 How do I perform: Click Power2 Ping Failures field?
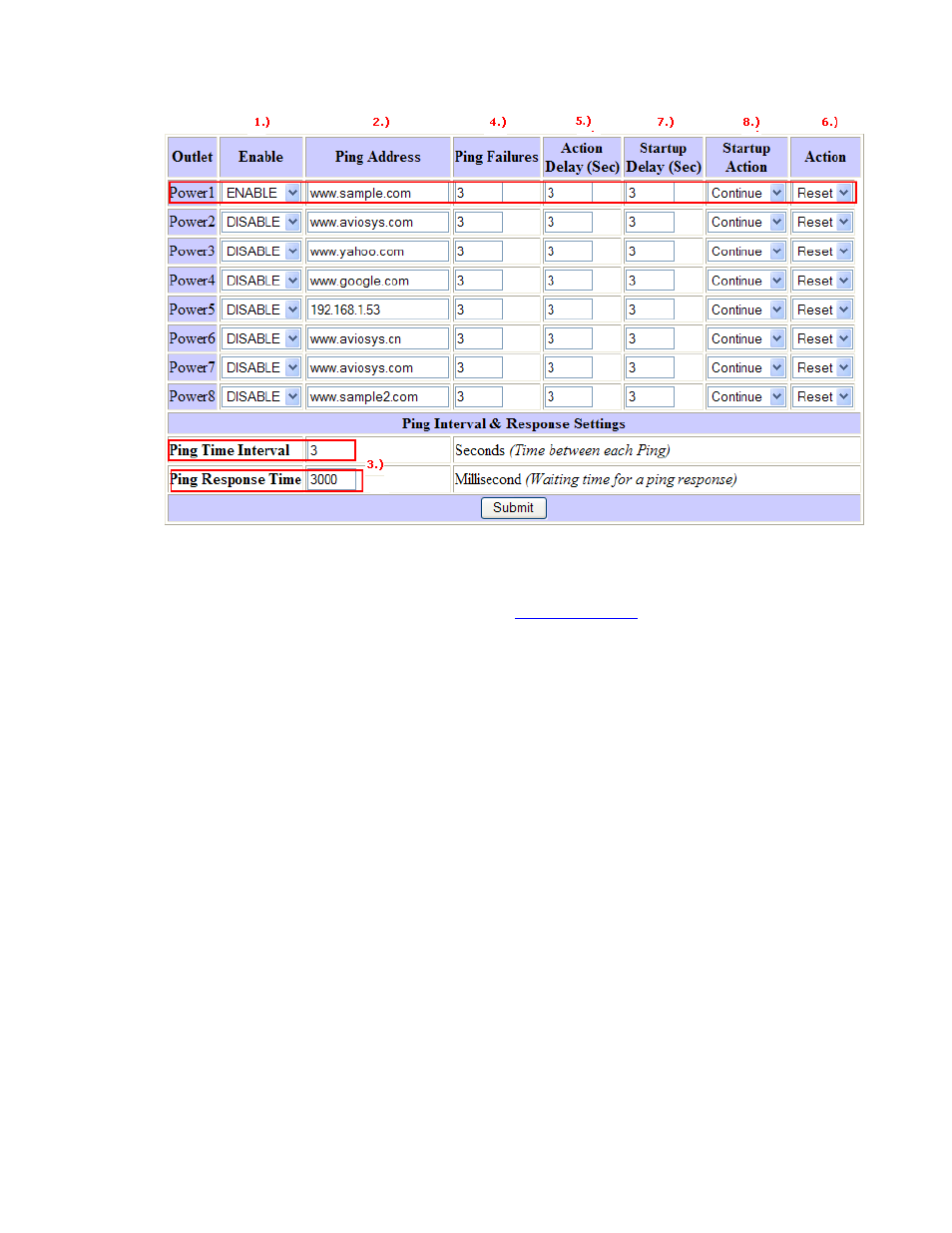479,222
